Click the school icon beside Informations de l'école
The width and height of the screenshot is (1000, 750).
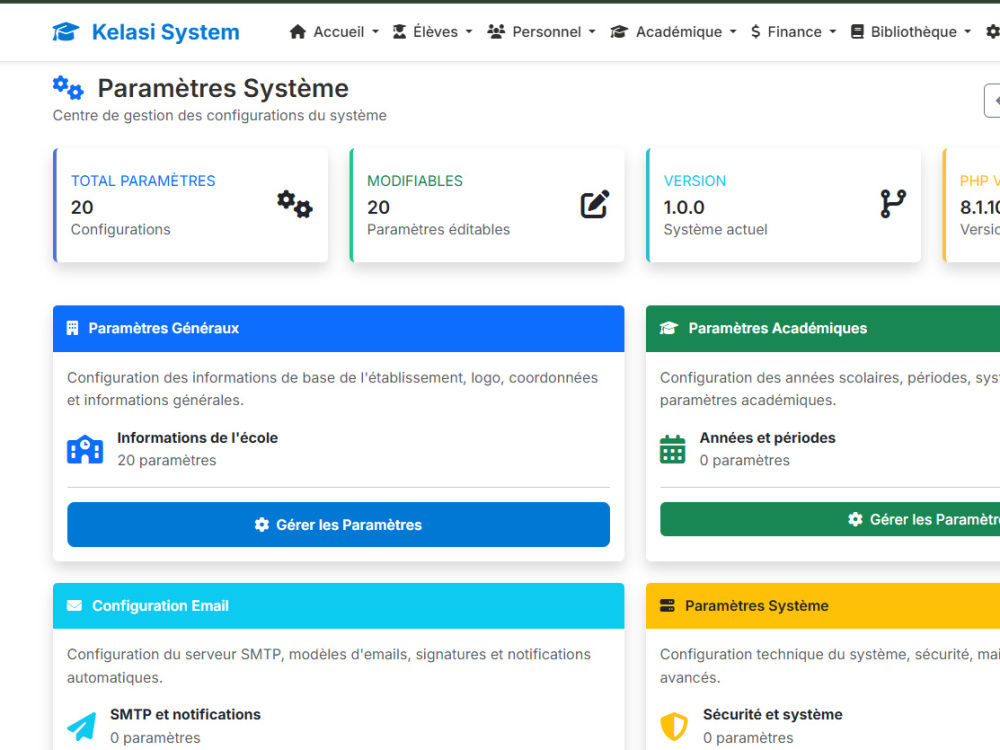tap(85, 450)
